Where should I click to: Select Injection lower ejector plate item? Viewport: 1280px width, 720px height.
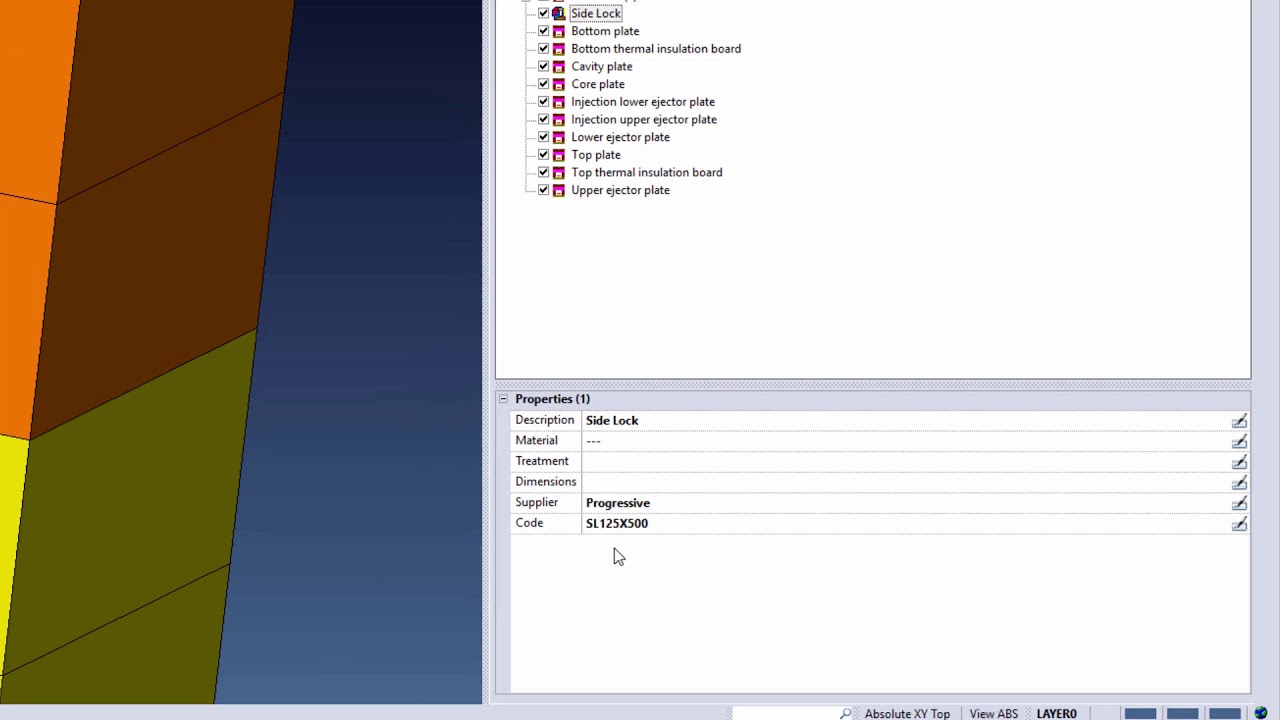pyautogui.click(x=643, y=102)
